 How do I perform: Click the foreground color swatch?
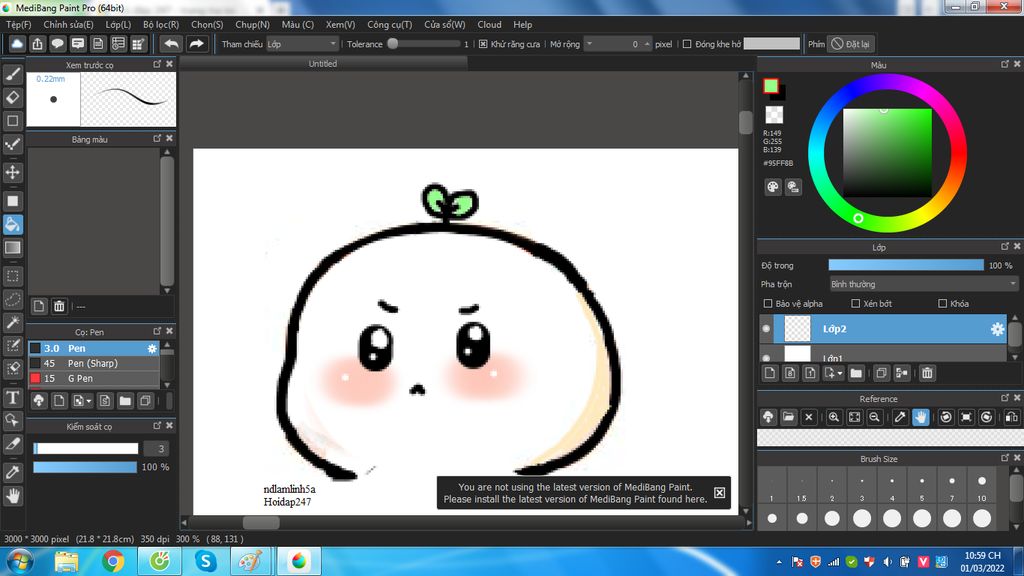point(771,86)
